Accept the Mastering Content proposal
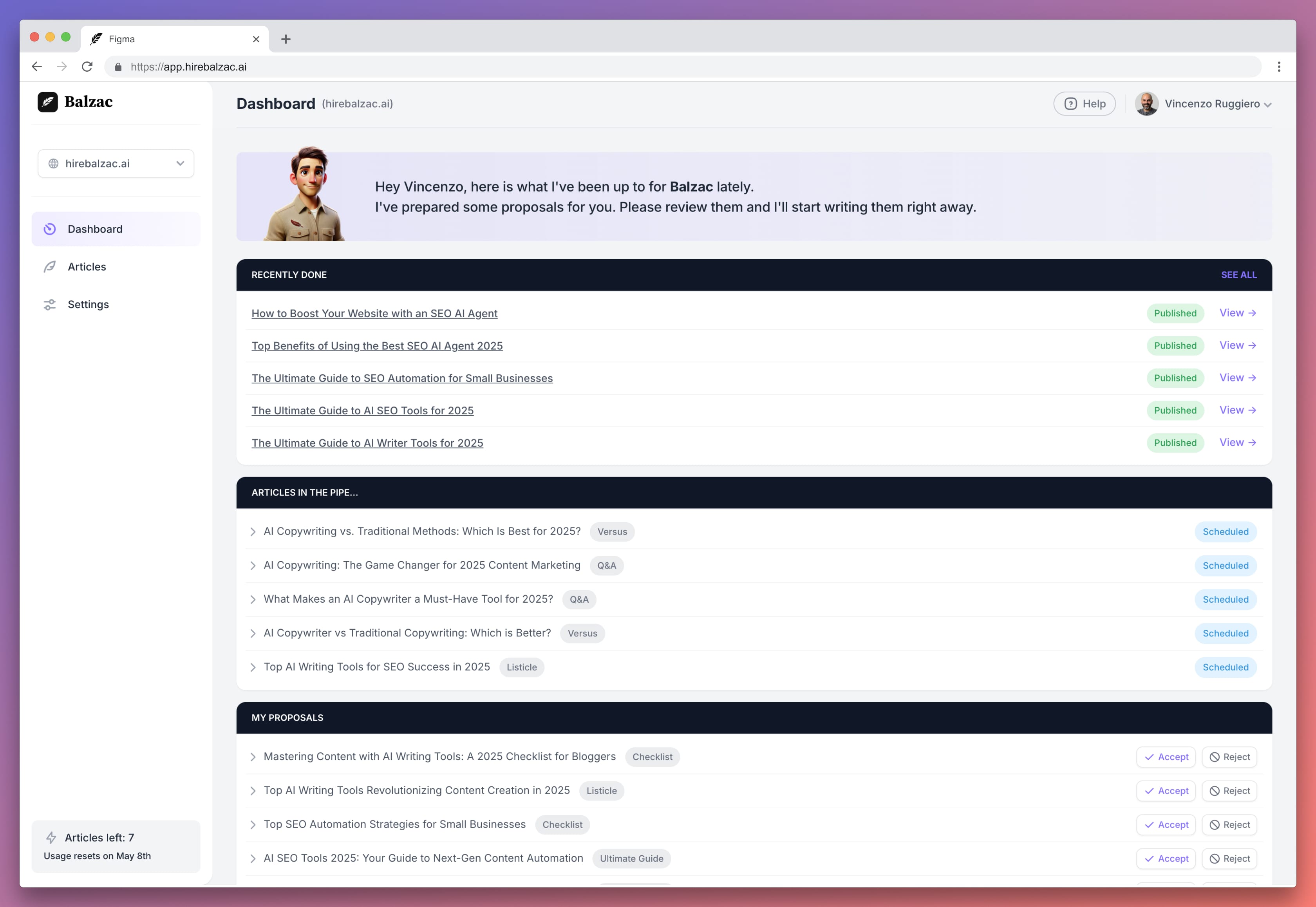Image resolution: width=1316 pixels, height=907 pixels. (x=1166, y=756)
